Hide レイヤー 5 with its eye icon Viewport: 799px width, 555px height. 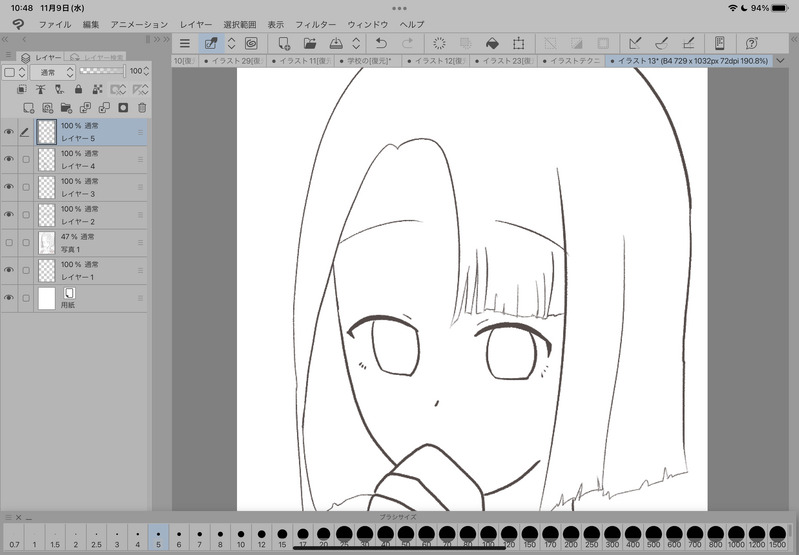point(9,132)
